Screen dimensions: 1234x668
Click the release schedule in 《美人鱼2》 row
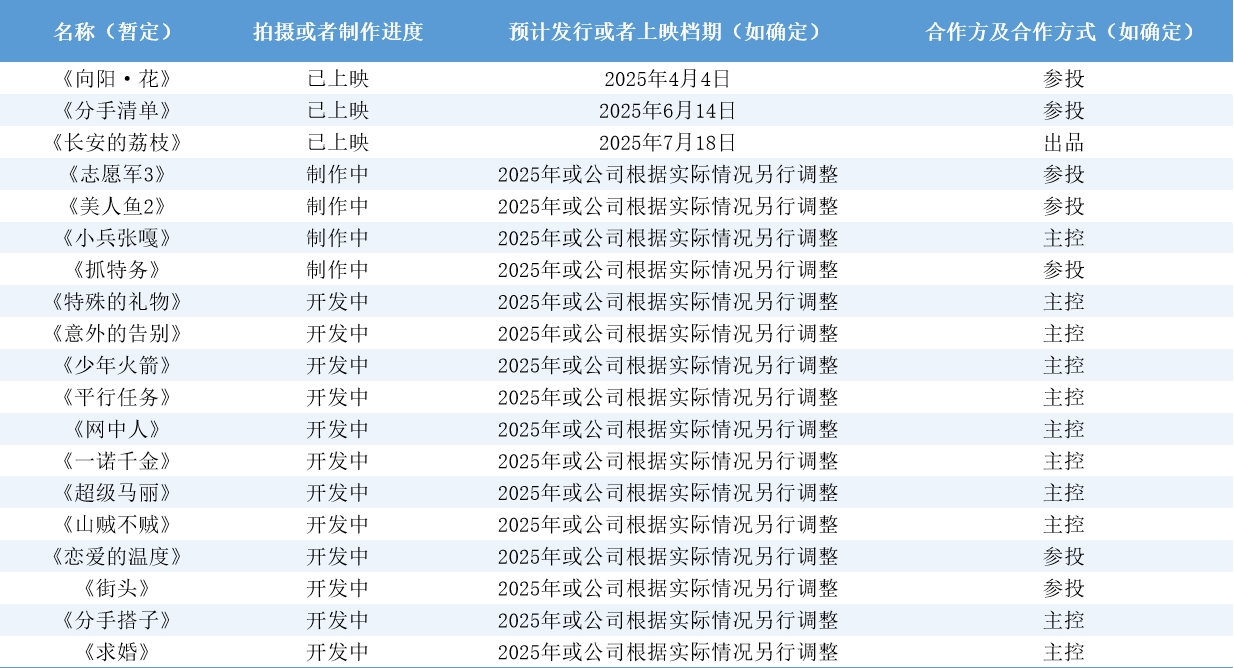pyautogui.click(x=667, y=206)
